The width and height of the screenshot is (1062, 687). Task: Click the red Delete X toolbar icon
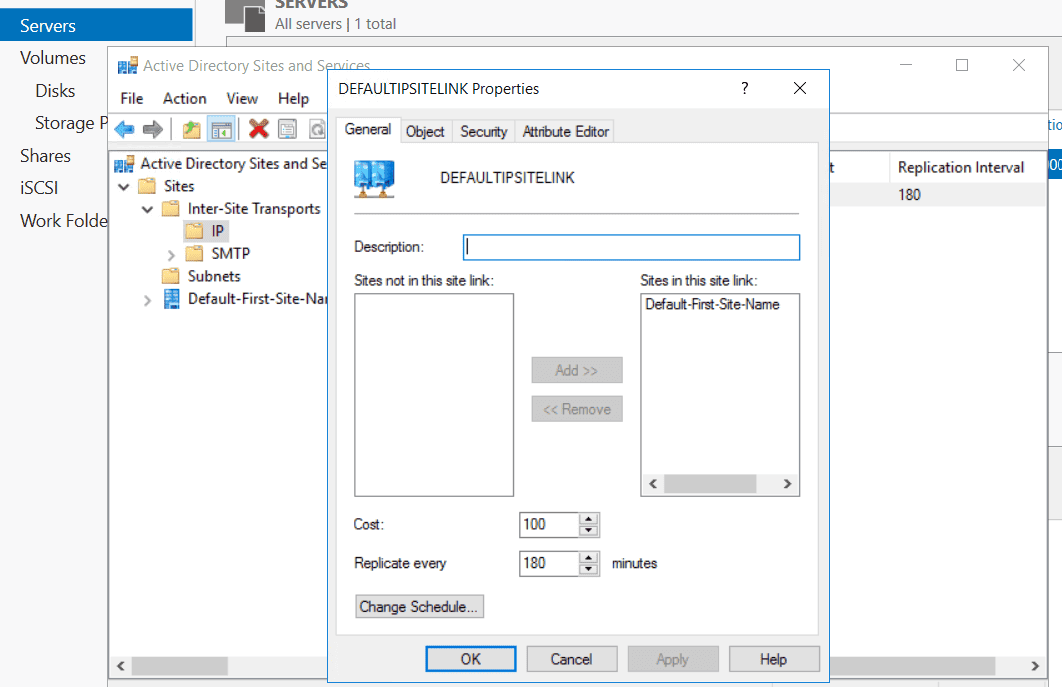pos(259,129)
